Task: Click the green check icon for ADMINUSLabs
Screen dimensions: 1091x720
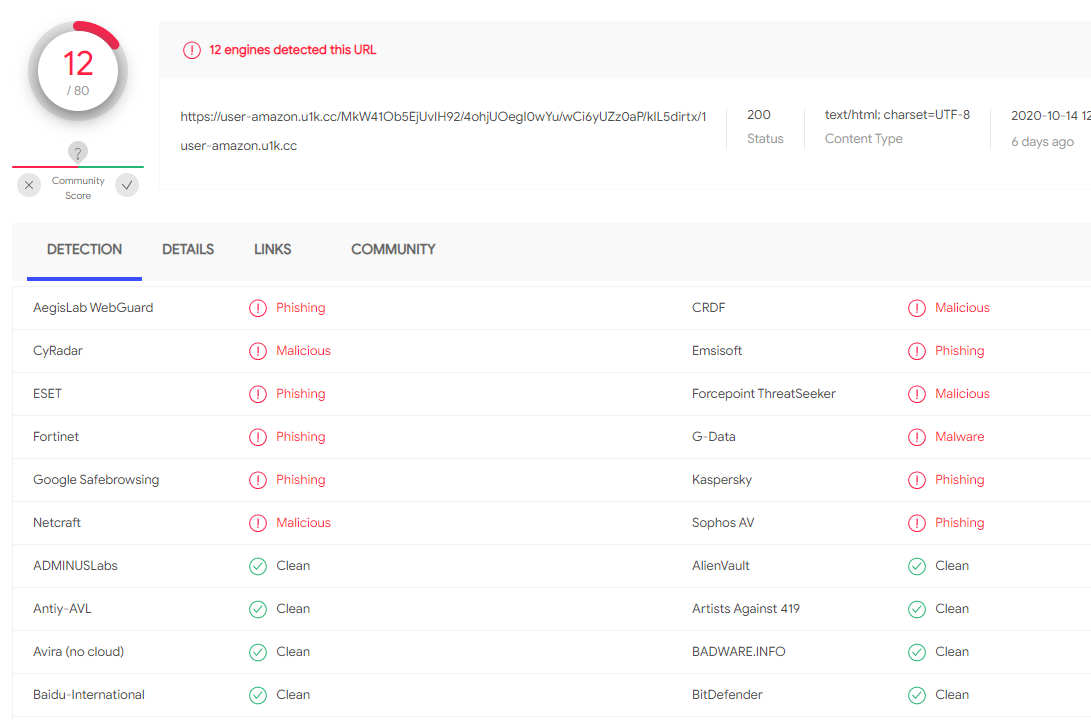Action: point(258,566)
